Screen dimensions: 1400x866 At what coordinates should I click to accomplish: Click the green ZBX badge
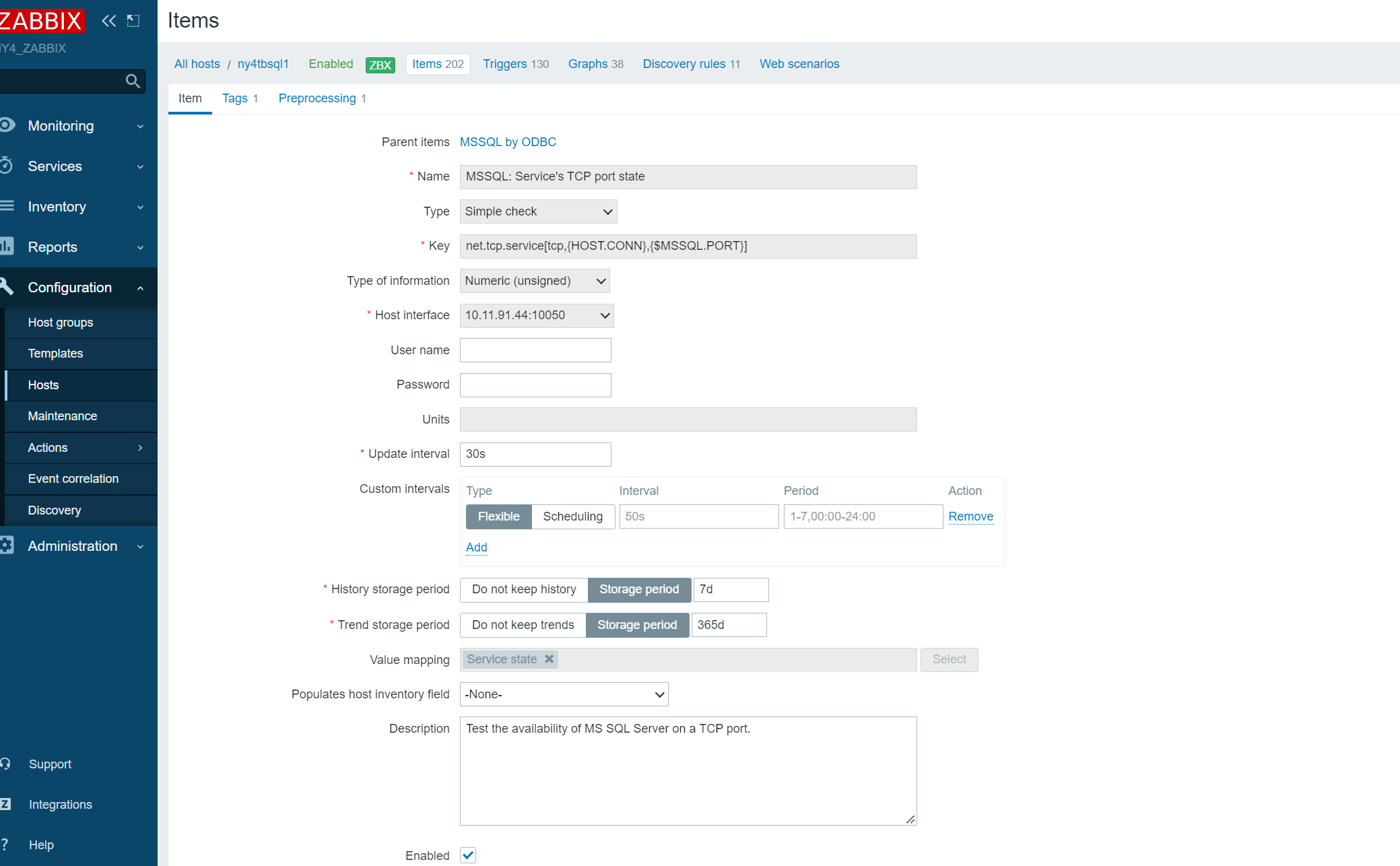click(380, 65)
